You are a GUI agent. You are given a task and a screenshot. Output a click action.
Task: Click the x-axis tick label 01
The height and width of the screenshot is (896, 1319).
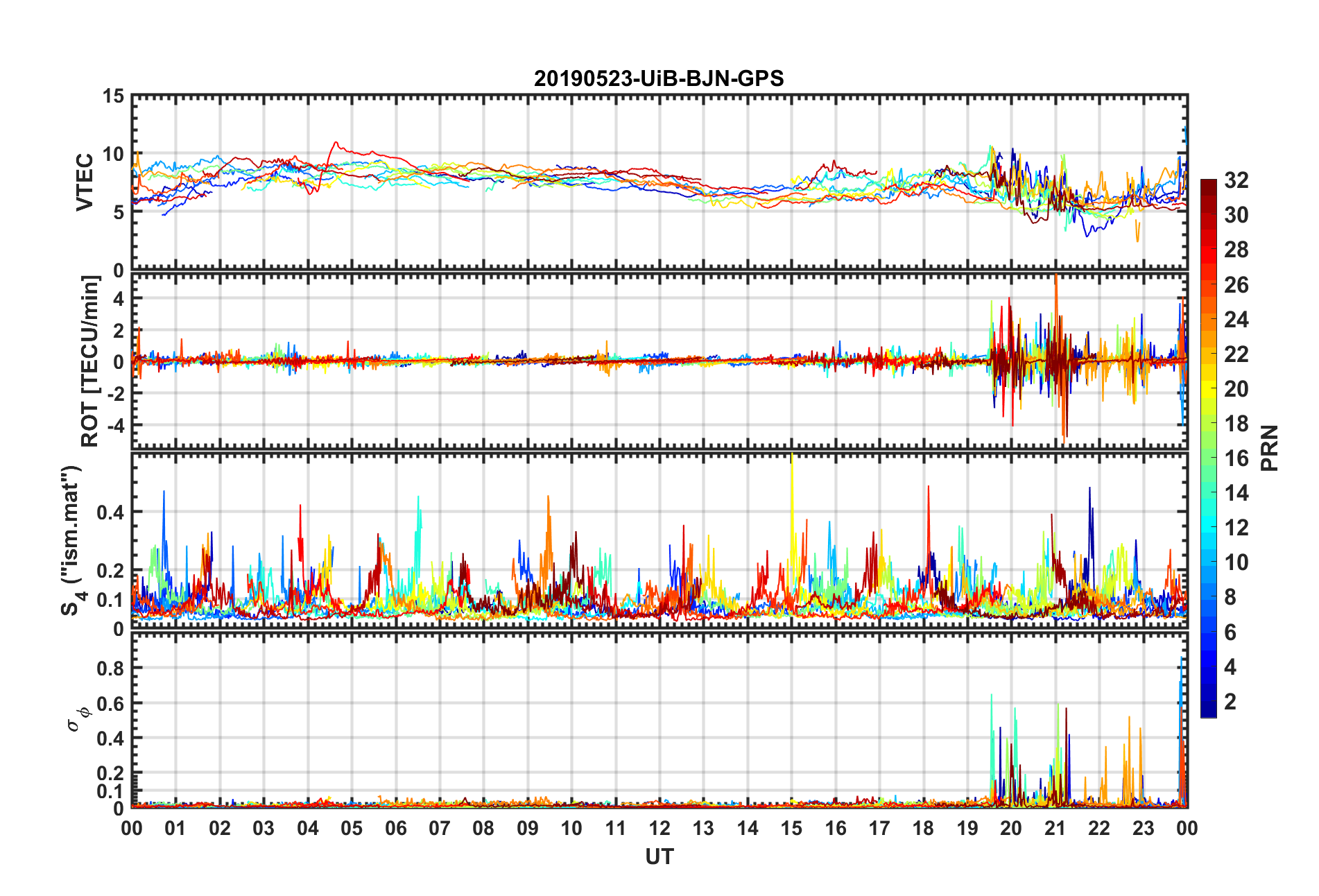(x=175, y=828)
